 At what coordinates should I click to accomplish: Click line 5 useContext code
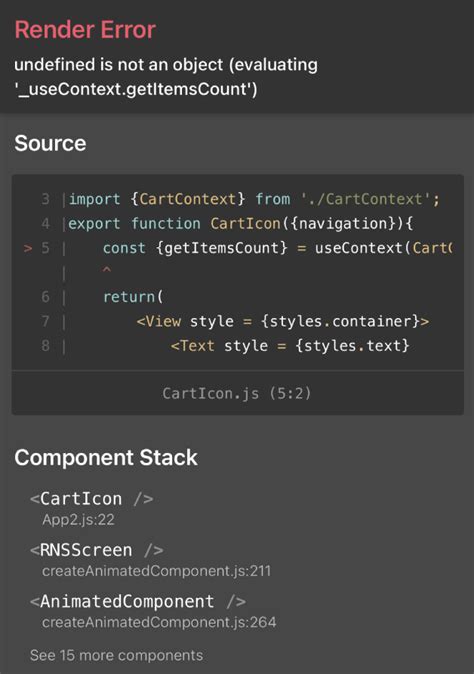point(277,248)
